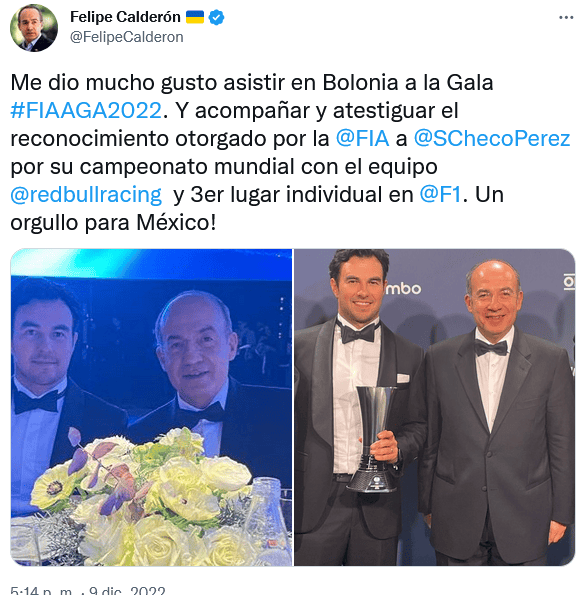Open the @redbullracing mention link
This screenshot has width=586, height=595.
point(86,195)
